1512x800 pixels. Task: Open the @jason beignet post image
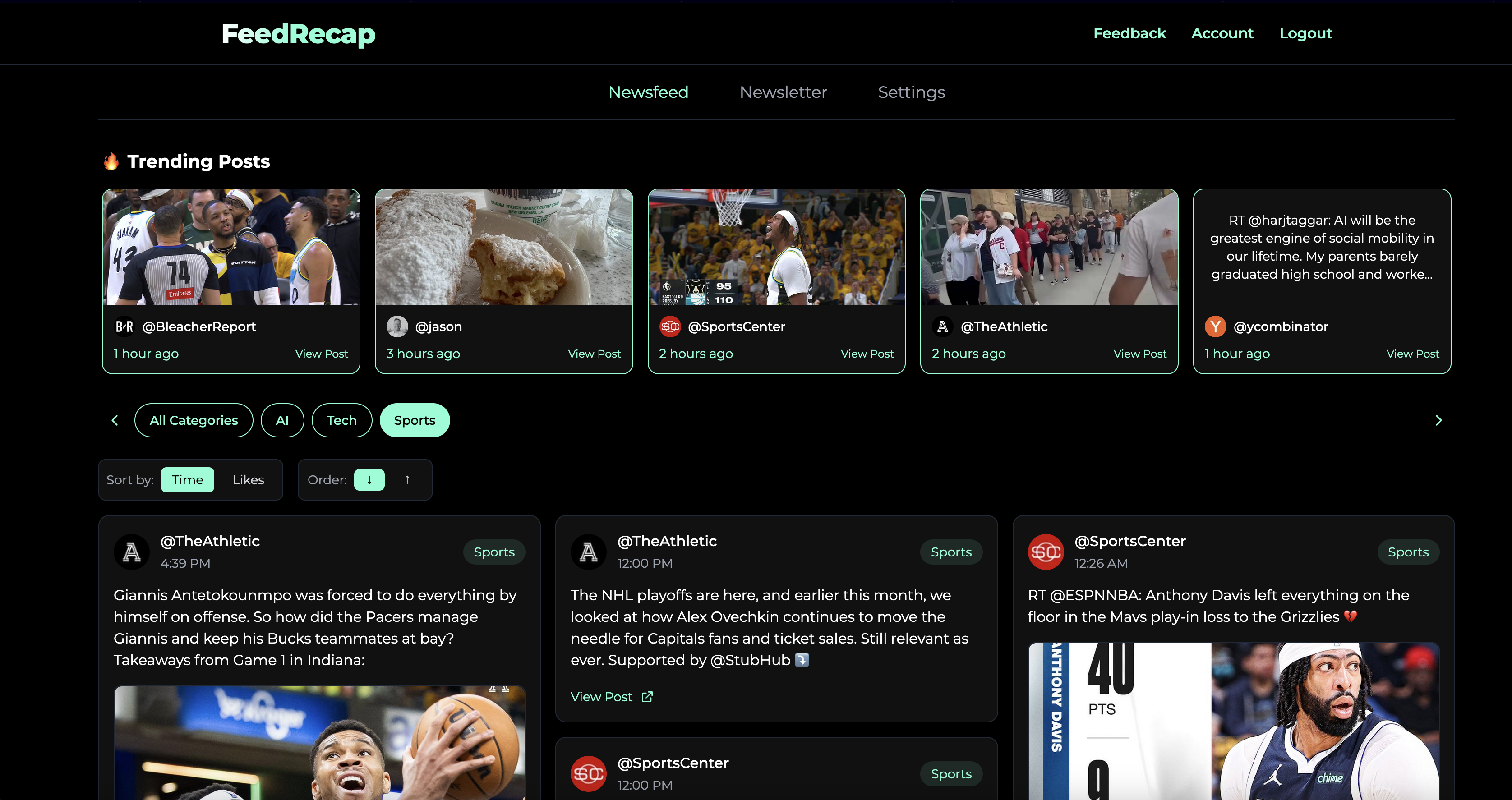point(503,247)
